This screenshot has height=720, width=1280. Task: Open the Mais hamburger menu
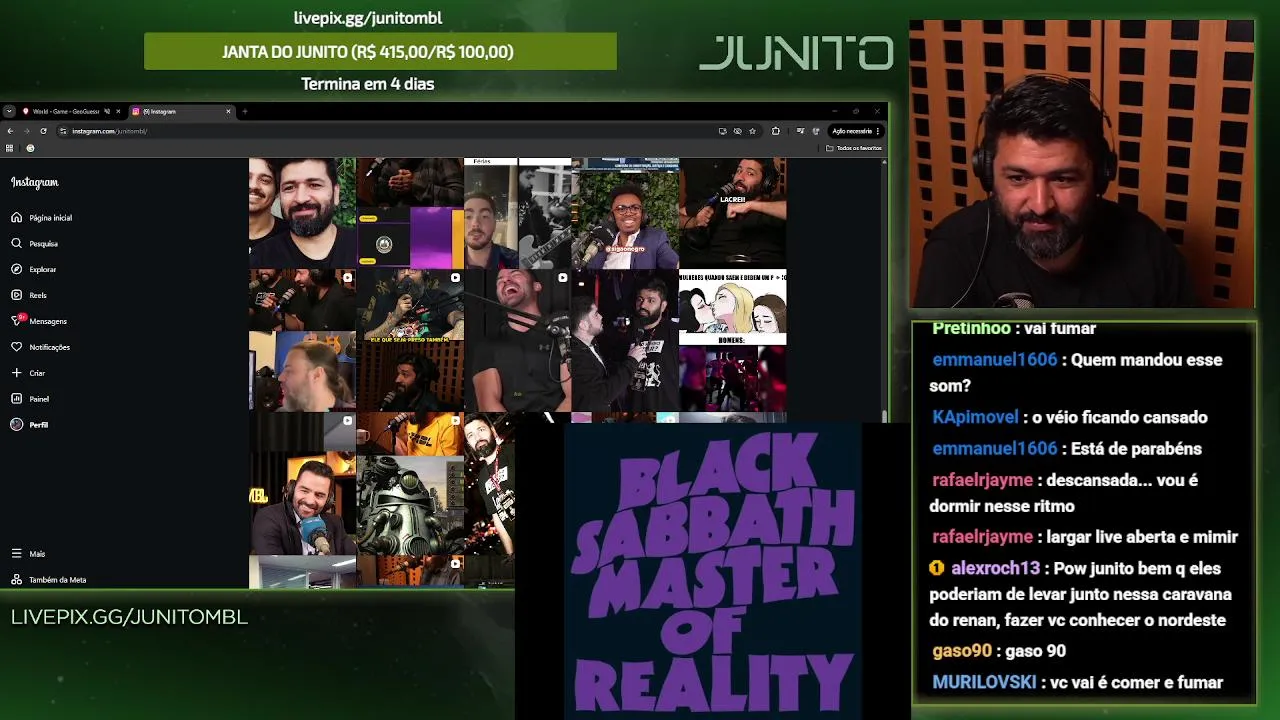point(16,553)
